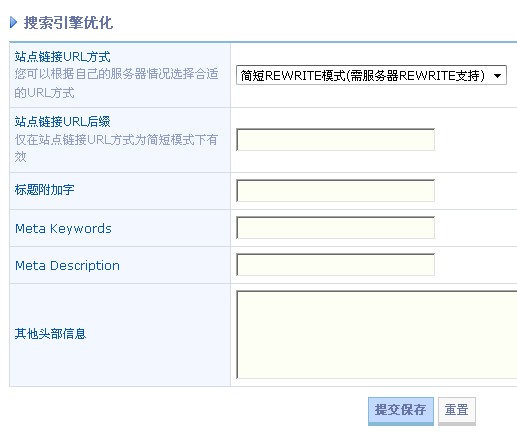Image resolution: width=517 pixels, height=437 pixels.
Task: Focus the 其他头部信息 textarea
Action: [377, 335]
